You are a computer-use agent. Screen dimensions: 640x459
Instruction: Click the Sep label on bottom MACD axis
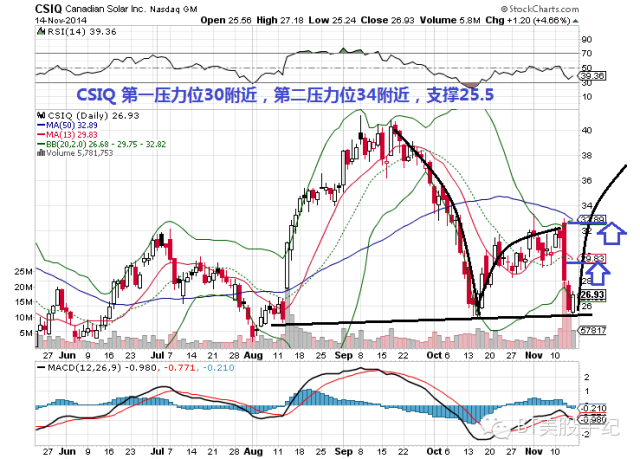(x=343, y=452)
